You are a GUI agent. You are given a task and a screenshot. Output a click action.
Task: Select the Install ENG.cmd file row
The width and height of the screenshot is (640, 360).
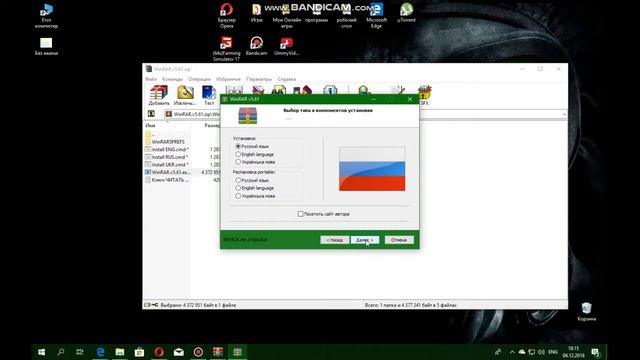click(x=167, y=149)
